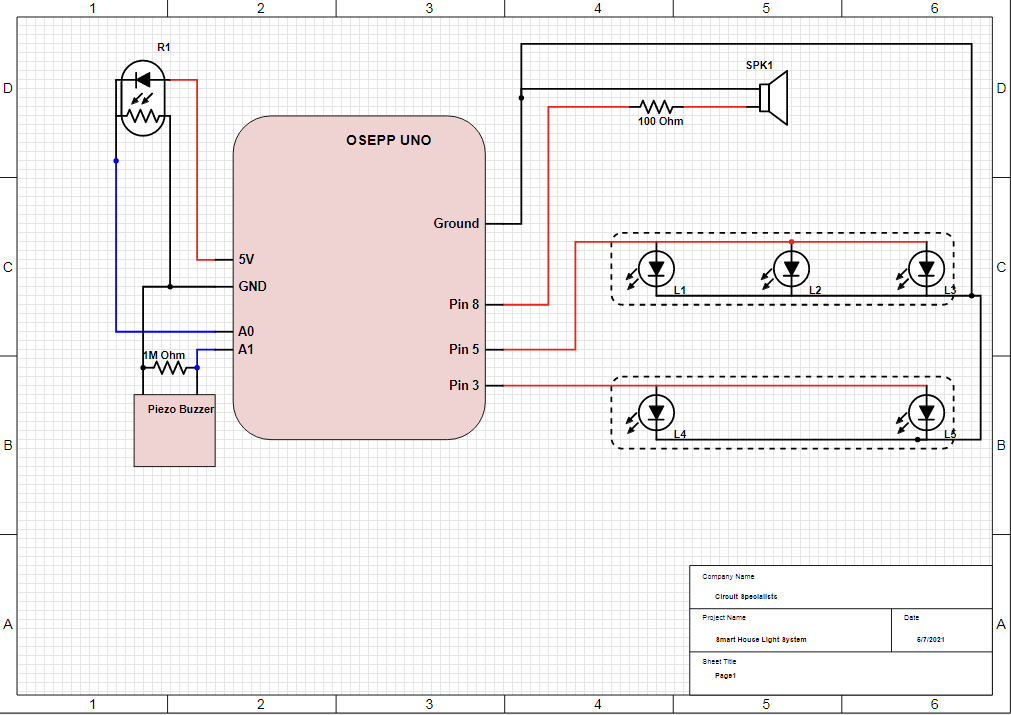This screenshot has height=715, width=1011.
Task: Click the A0 pin label
Action: coord(246,331)
